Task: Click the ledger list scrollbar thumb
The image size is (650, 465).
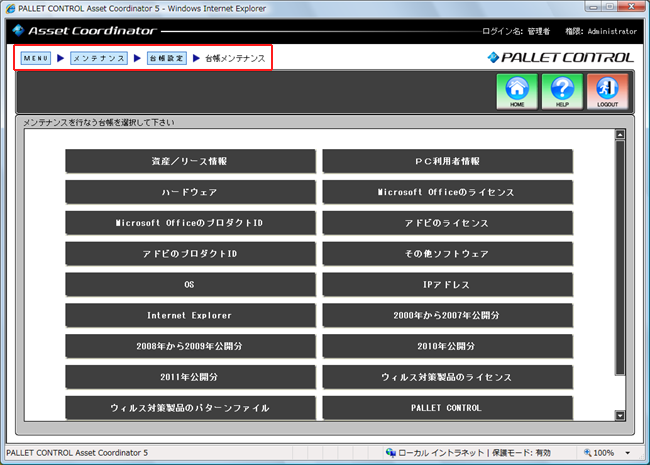Action: (620, 257)
